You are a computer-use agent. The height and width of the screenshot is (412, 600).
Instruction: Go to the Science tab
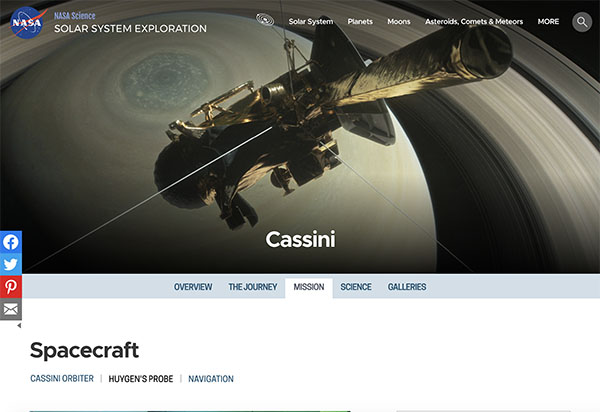click(356, 287)
